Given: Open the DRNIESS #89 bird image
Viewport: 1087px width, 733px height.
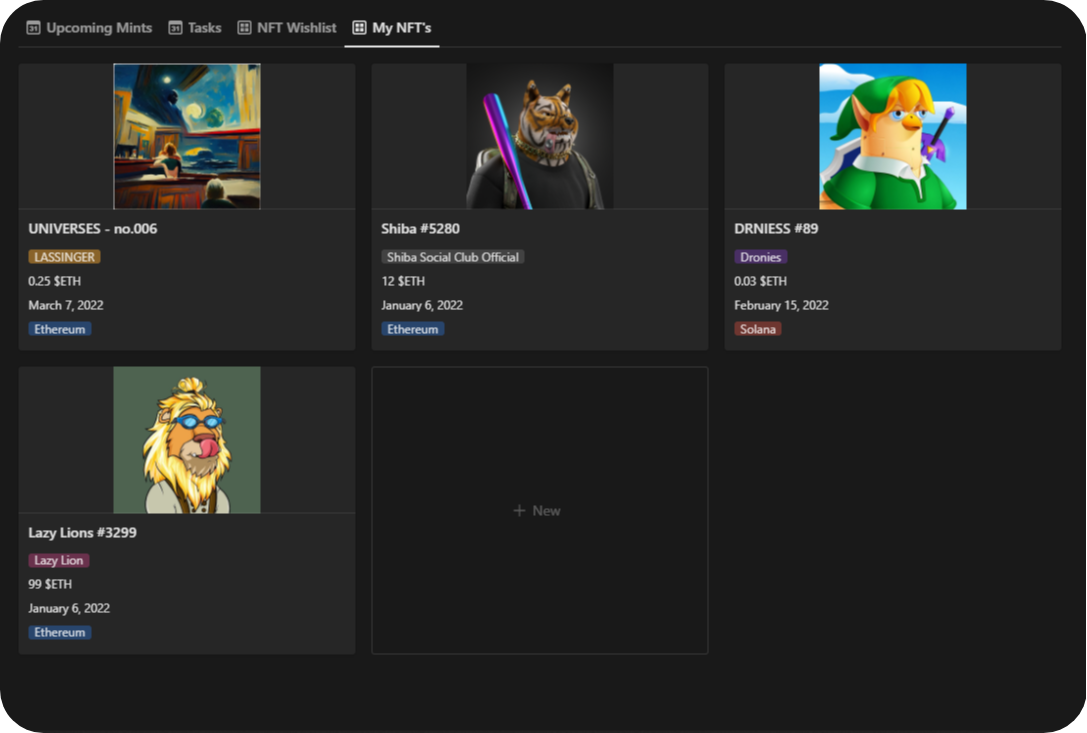Looking at the screenshot, I should [x=893, y=136].
